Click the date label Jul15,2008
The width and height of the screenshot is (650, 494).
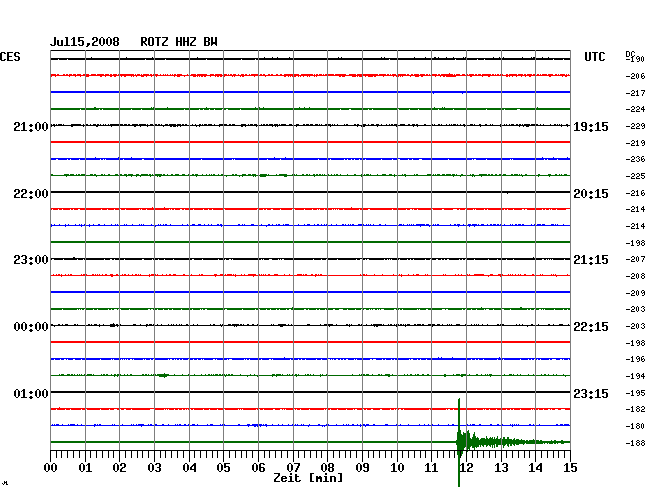(85, 42)
